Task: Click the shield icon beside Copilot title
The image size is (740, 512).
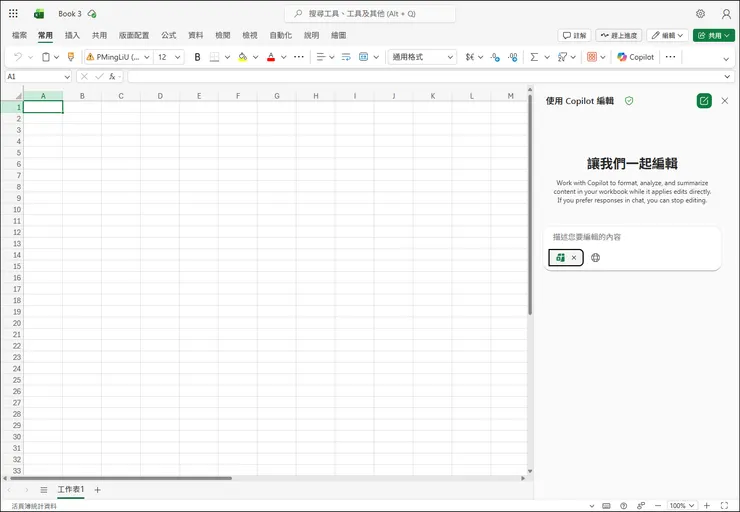Action: (629, 101)
